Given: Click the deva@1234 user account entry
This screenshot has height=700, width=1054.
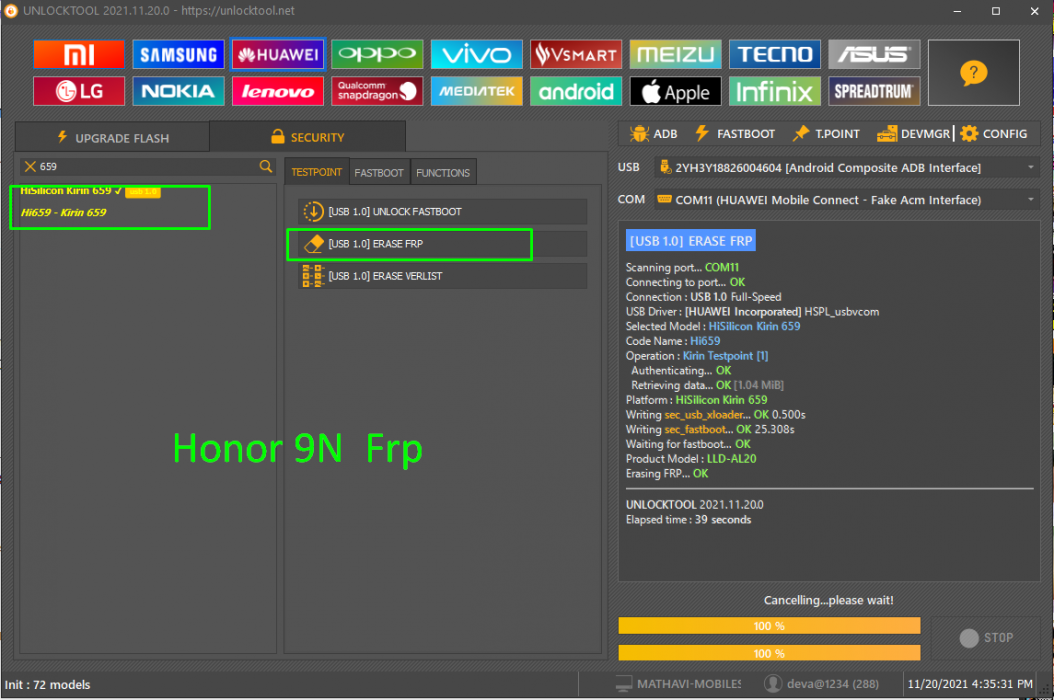Looking at the screenshot, I should pyautogui.click(x=821, y=684).
